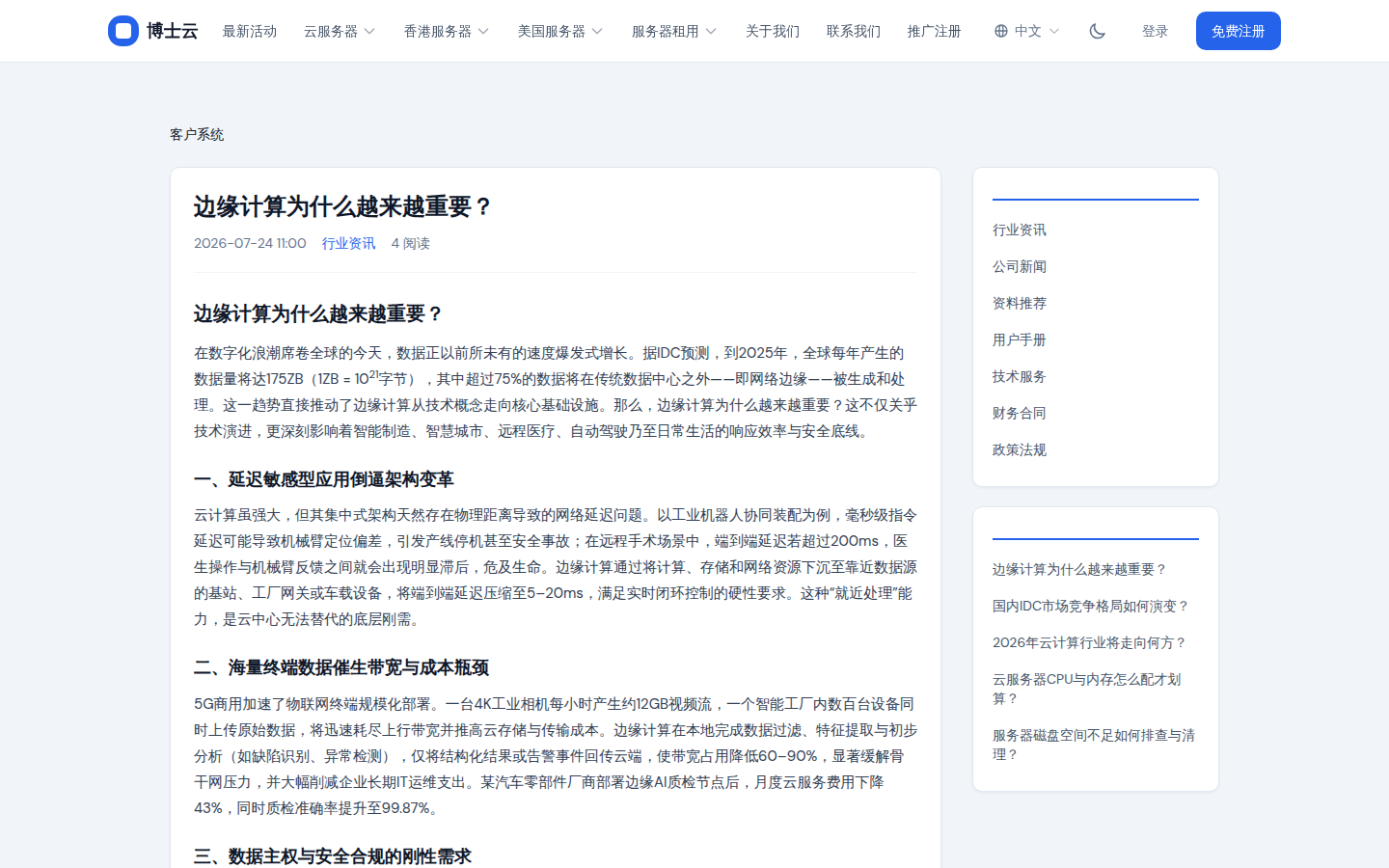Viewport: 1389px width, 868px height.
Task: Click heading 二、海量终端数据催生带宽与成本瓶颈
Action: pos(341,667)
